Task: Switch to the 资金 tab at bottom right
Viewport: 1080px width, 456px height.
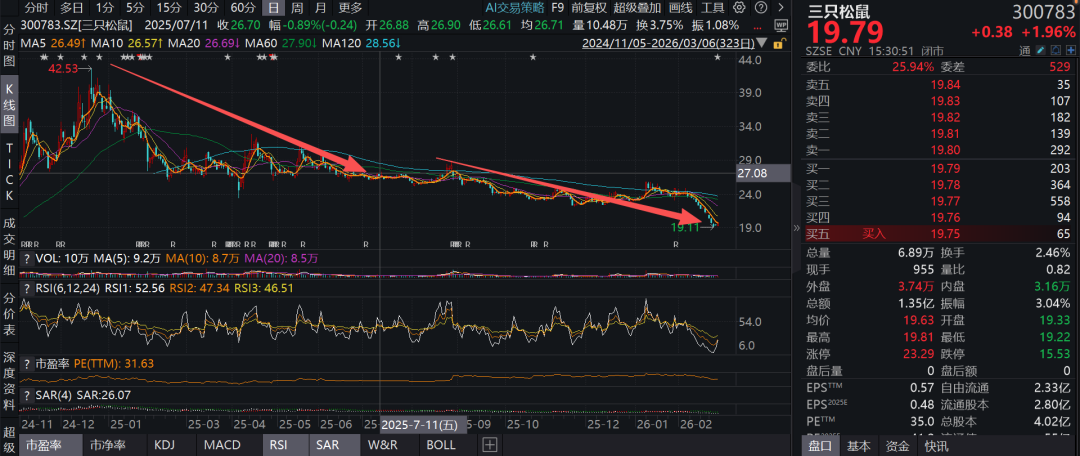Action: 897,446
